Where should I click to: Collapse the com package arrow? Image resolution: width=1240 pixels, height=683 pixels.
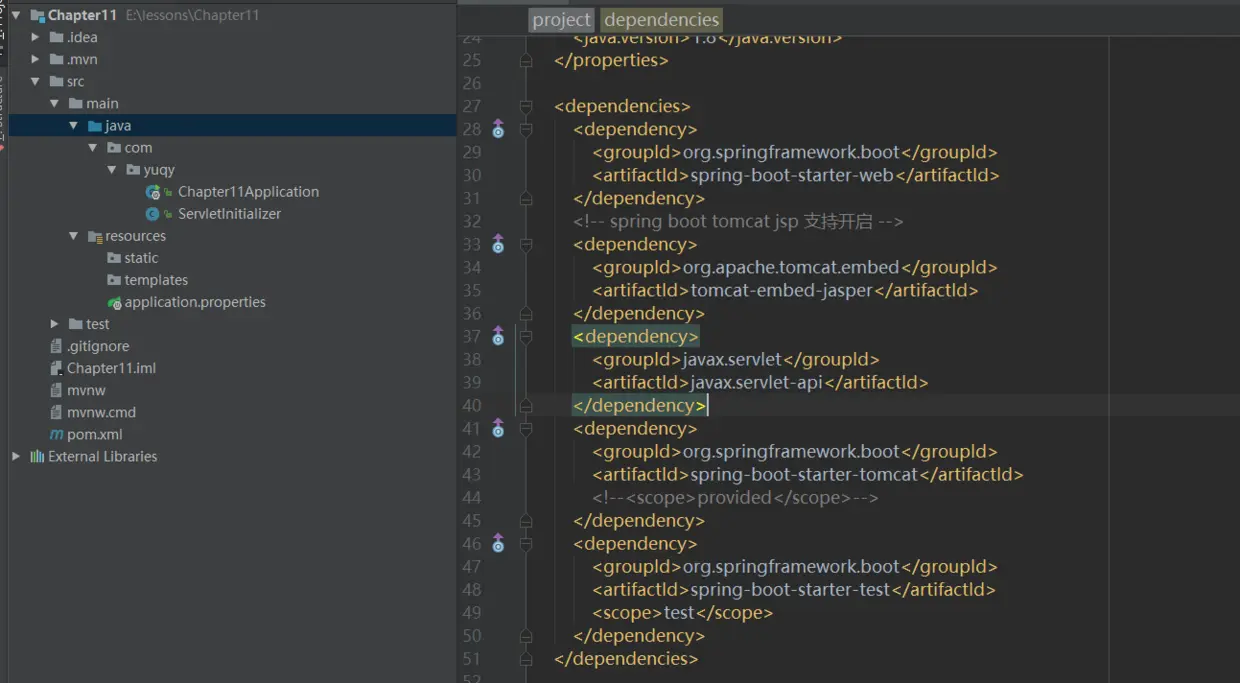coord(92,147)
